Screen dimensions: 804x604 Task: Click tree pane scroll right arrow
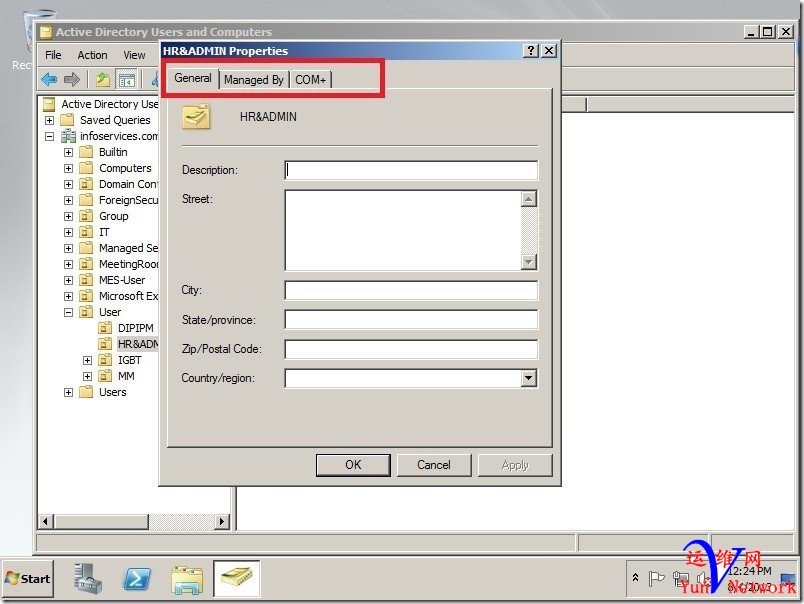click(222, 521)
